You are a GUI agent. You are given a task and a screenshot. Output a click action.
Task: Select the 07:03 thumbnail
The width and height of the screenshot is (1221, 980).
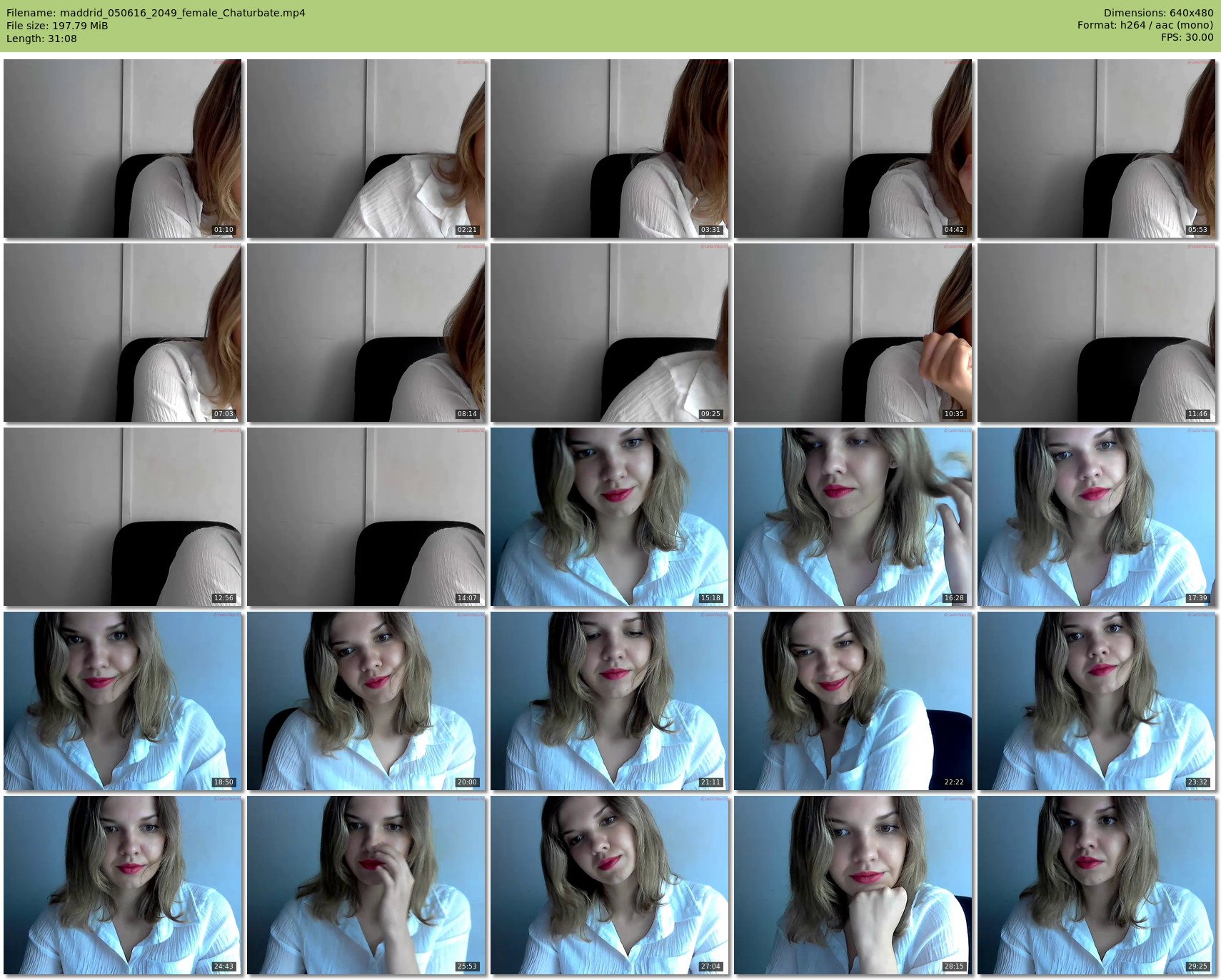[123, 333]
